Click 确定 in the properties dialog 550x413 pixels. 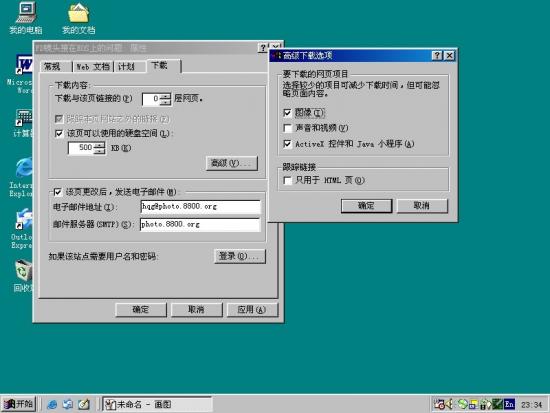click(x=141, y=309)
